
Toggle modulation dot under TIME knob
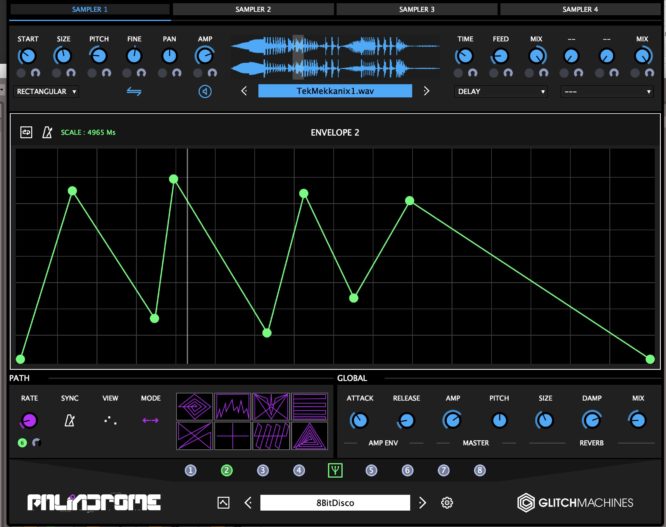pos(458,73)
